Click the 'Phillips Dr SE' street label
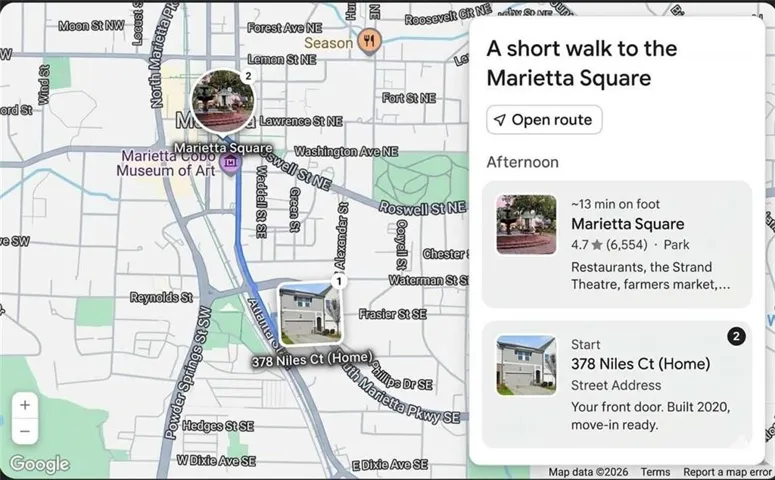 [x=402, y=377]
